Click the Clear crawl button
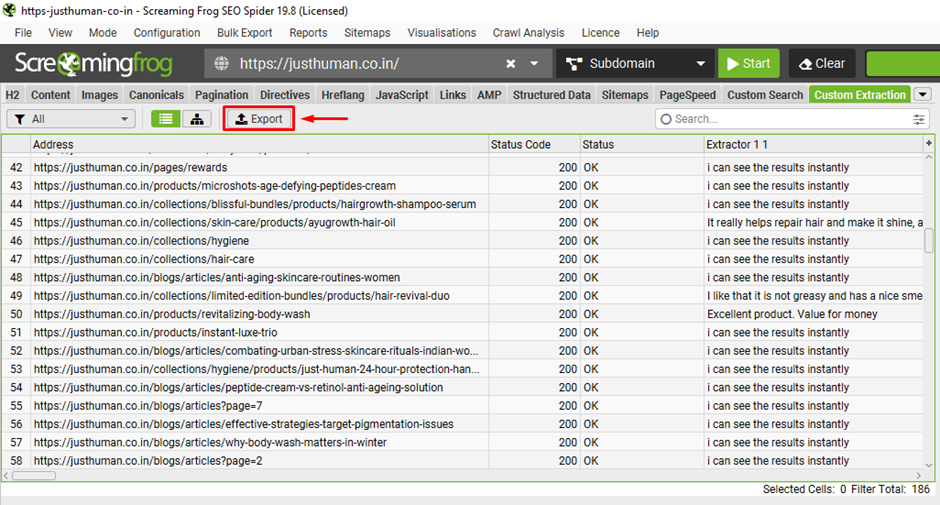The height and width of the screenshot is (505, 940). [x=822, y=64]
